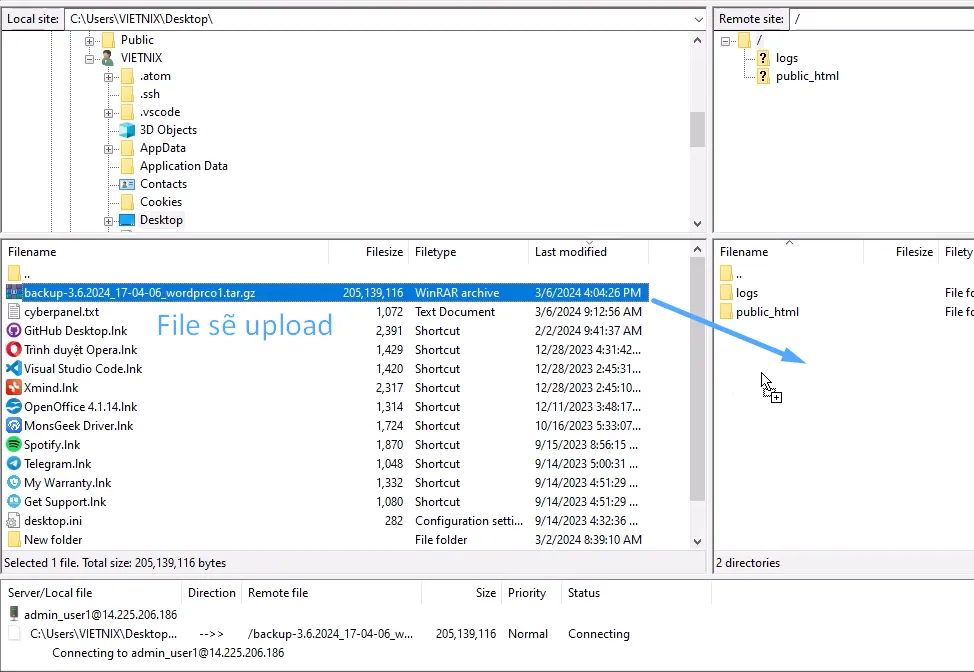Click the Spotify.lnk file icon
974x672 pixels.
(14, 445)
